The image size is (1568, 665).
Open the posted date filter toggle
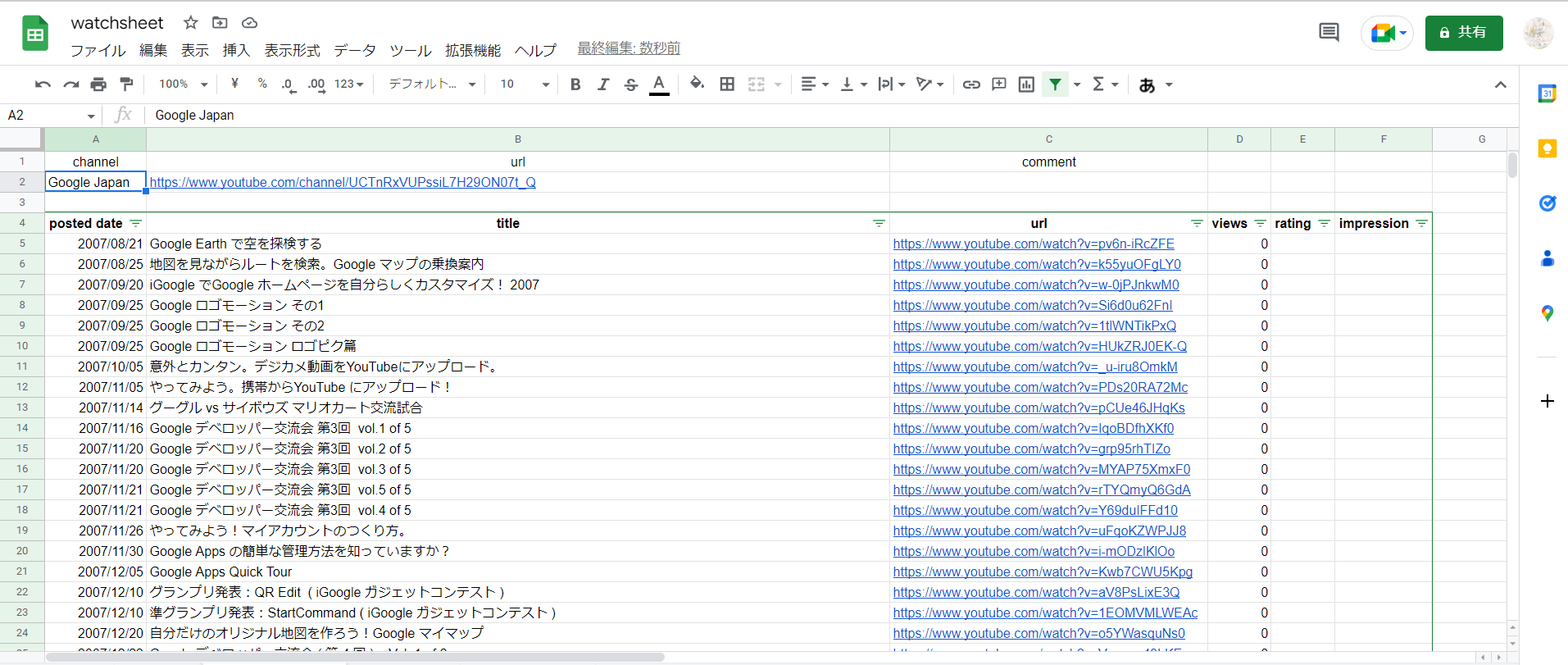pyautogui.click(x=135, y=223)
